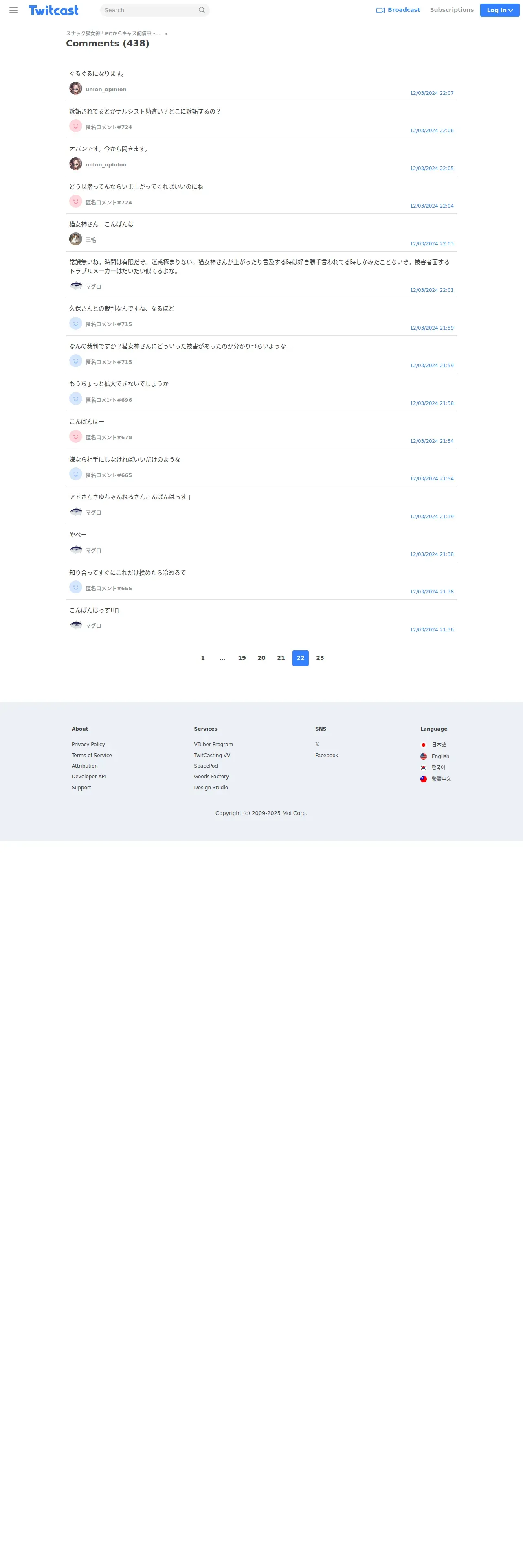Click pink anonymous avatar on 22:04 comment
Viewport: 523px width, 1568px height.
pyautogui.click(x=75, y=201)
